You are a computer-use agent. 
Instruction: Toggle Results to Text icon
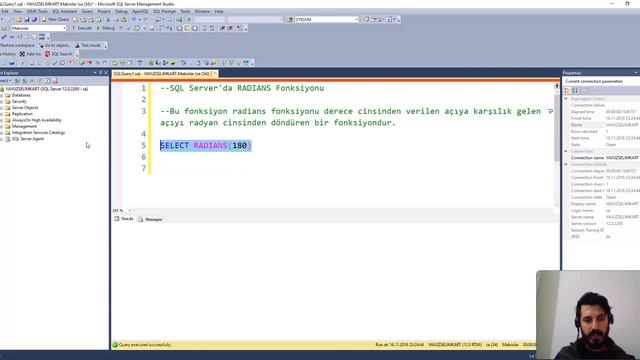coord(180,28)
